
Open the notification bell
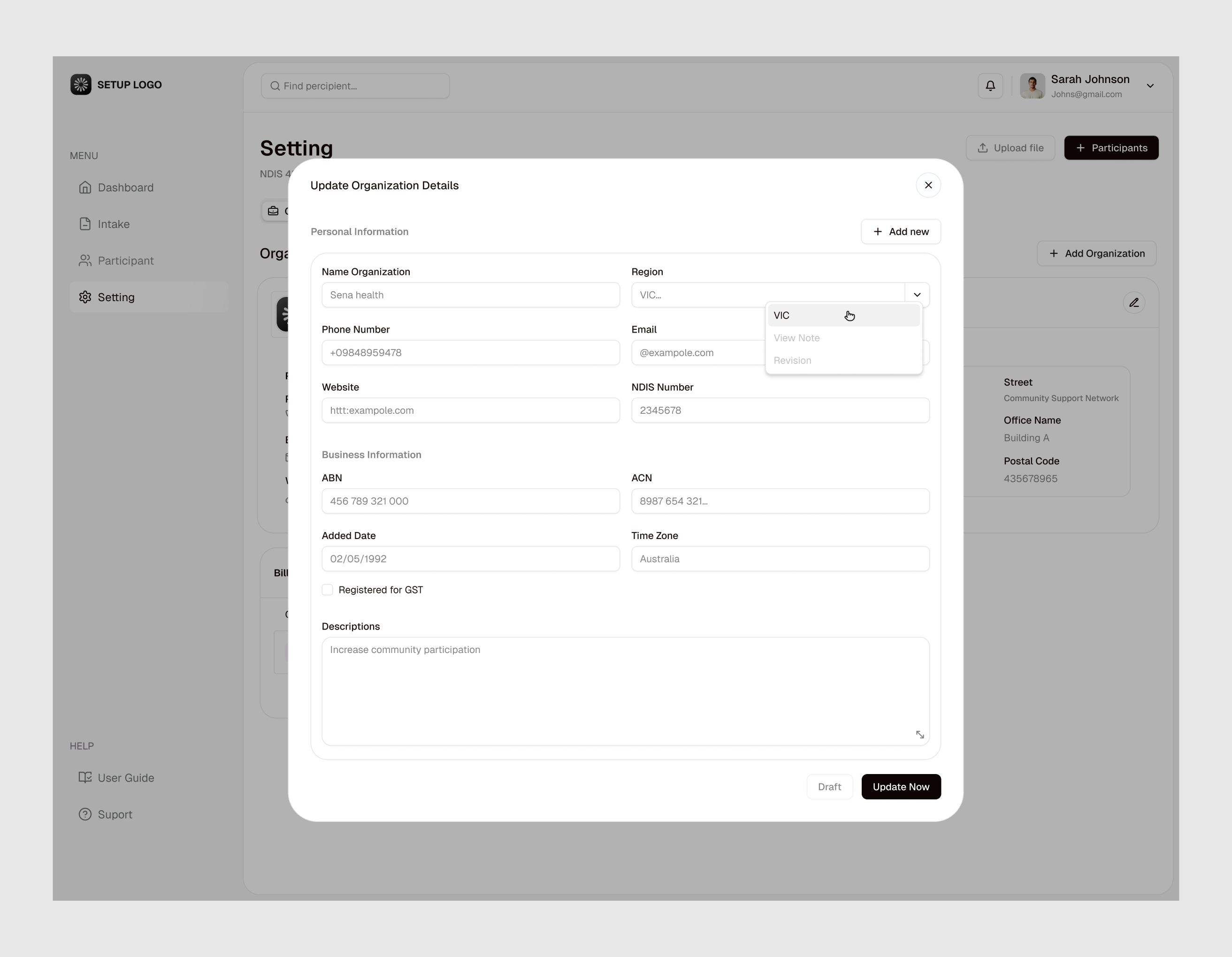tap(990, 85)
